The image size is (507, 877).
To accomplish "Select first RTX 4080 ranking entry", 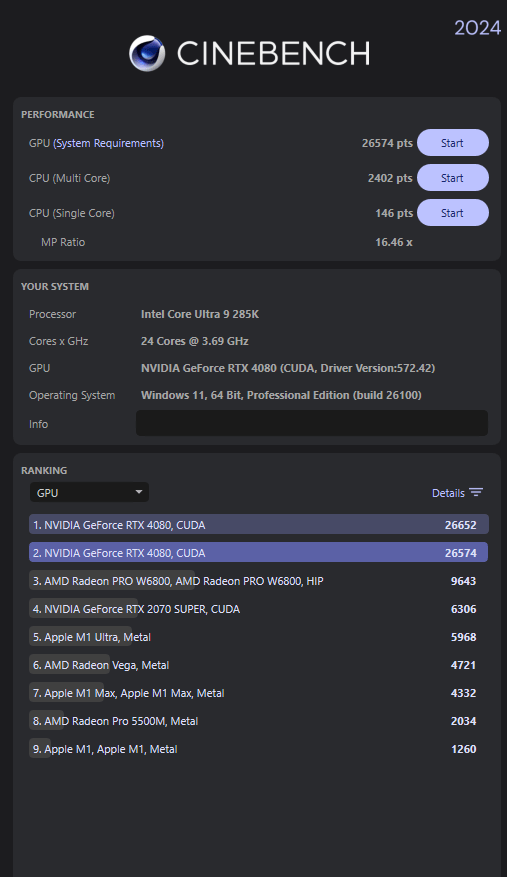I will [259, 525].
